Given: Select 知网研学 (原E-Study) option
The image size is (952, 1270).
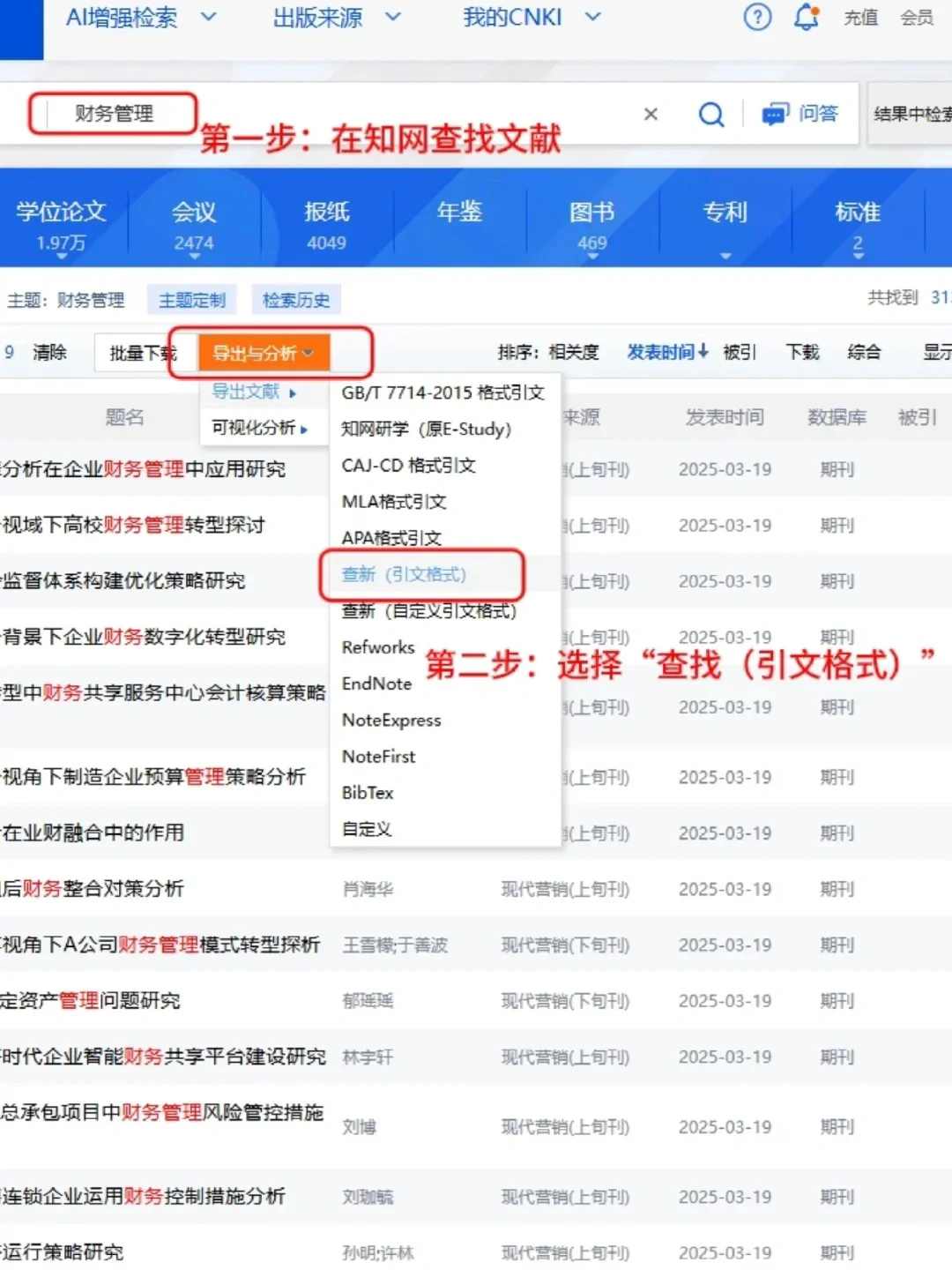Looking at the screenshot, I should pos(427,429).
